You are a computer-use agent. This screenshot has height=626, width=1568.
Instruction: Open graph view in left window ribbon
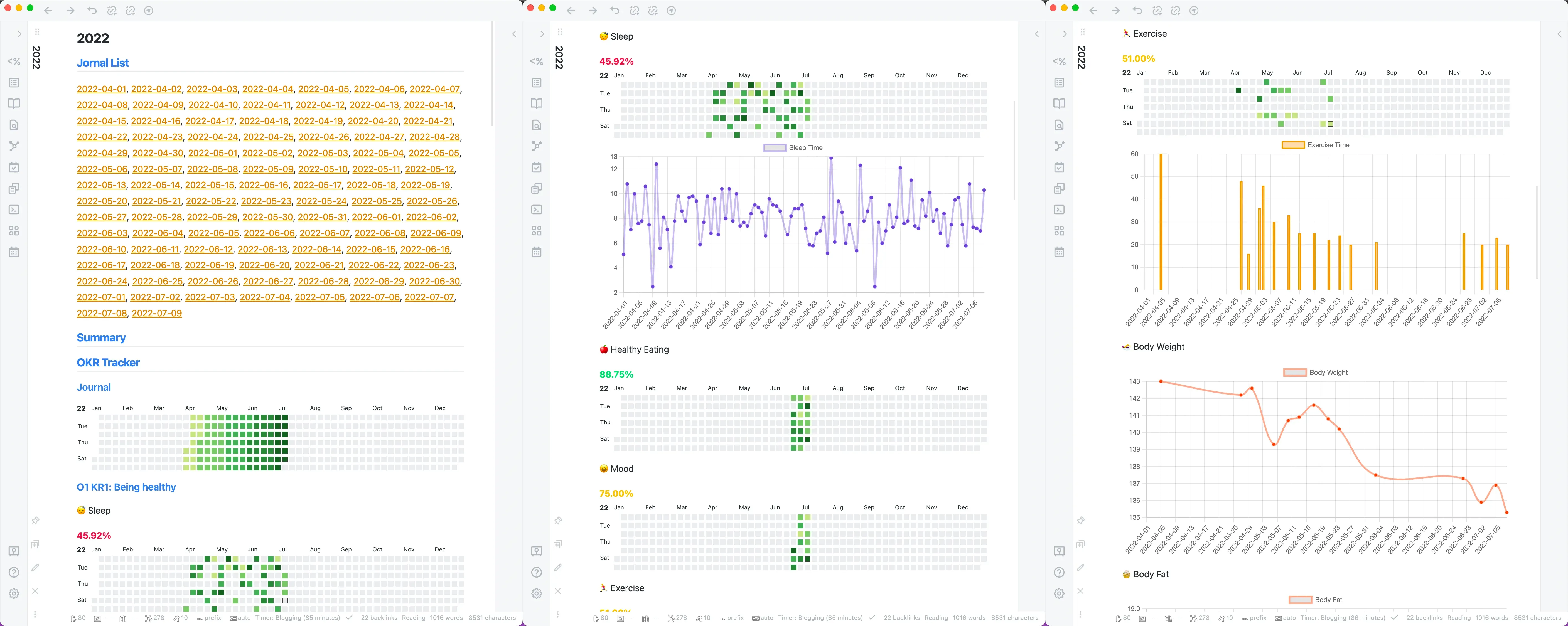[x=14, y=146]
